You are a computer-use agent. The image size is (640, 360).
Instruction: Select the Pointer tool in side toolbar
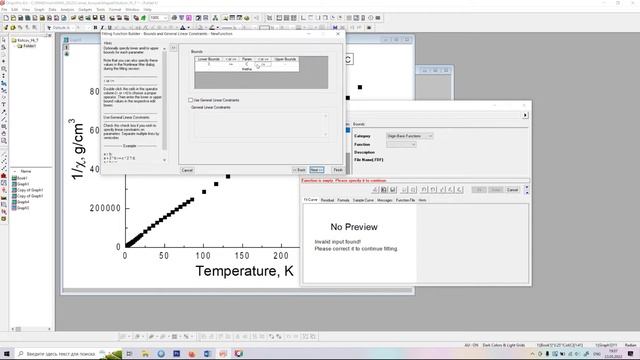point(4,40)
